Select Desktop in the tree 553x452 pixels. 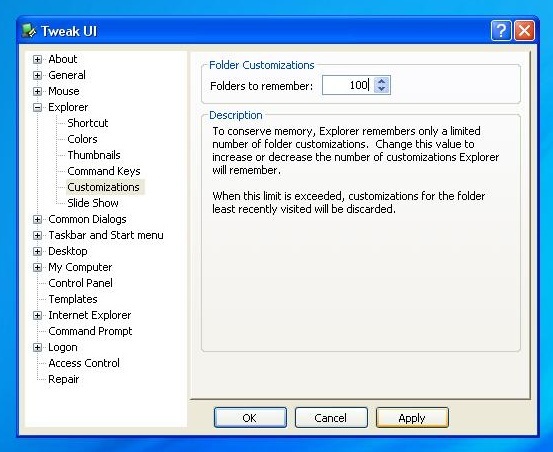68,251
